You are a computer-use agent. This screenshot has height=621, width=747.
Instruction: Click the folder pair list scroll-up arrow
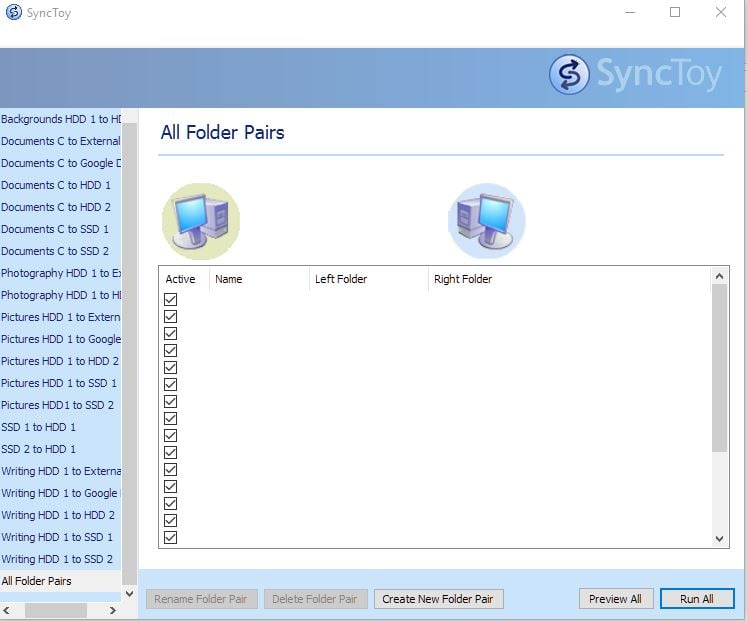pyautogui.click(x=719, y=276)
